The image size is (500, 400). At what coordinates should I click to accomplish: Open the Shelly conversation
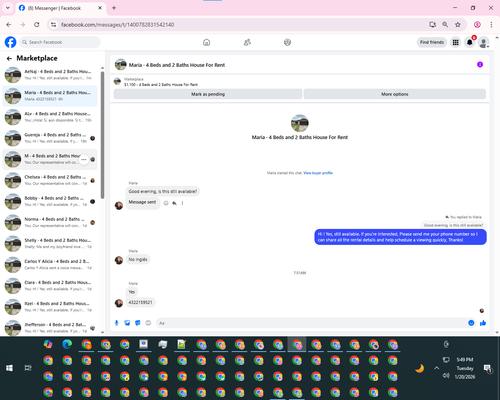[x=50, y=244]
